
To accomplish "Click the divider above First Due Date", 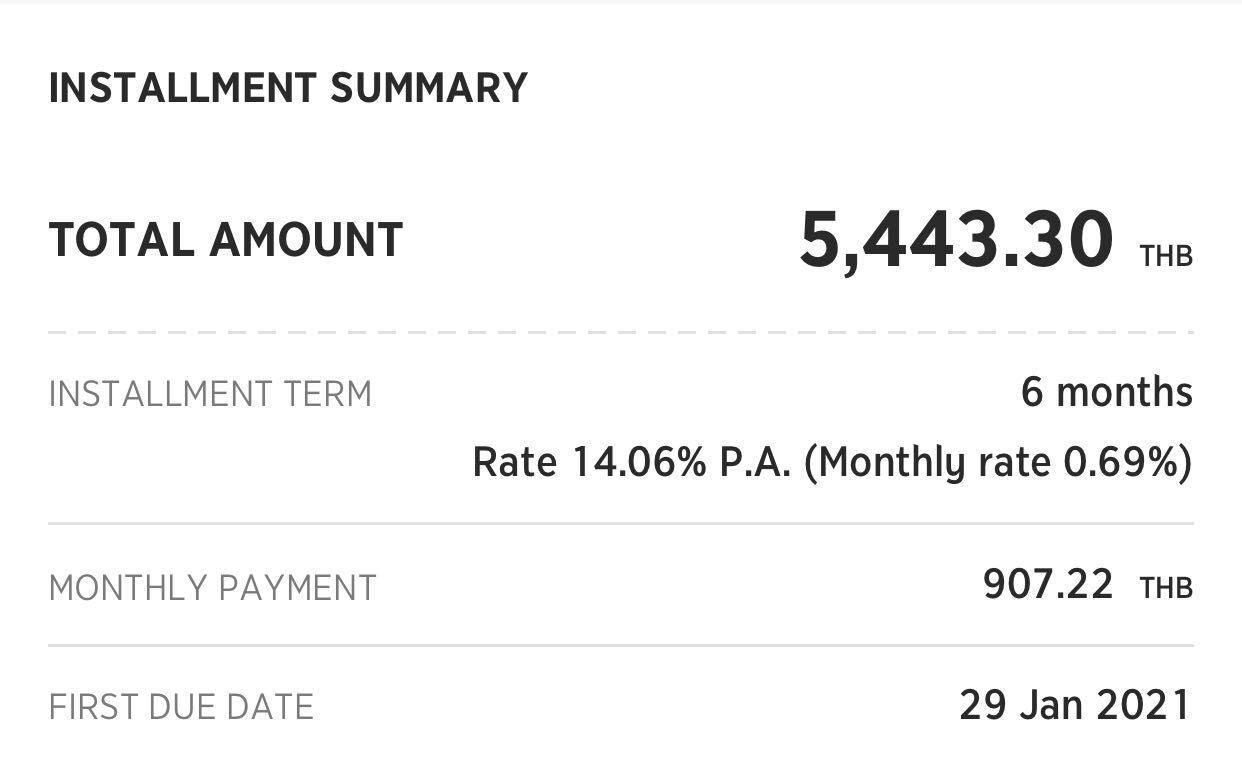I will tap(621, 645).
